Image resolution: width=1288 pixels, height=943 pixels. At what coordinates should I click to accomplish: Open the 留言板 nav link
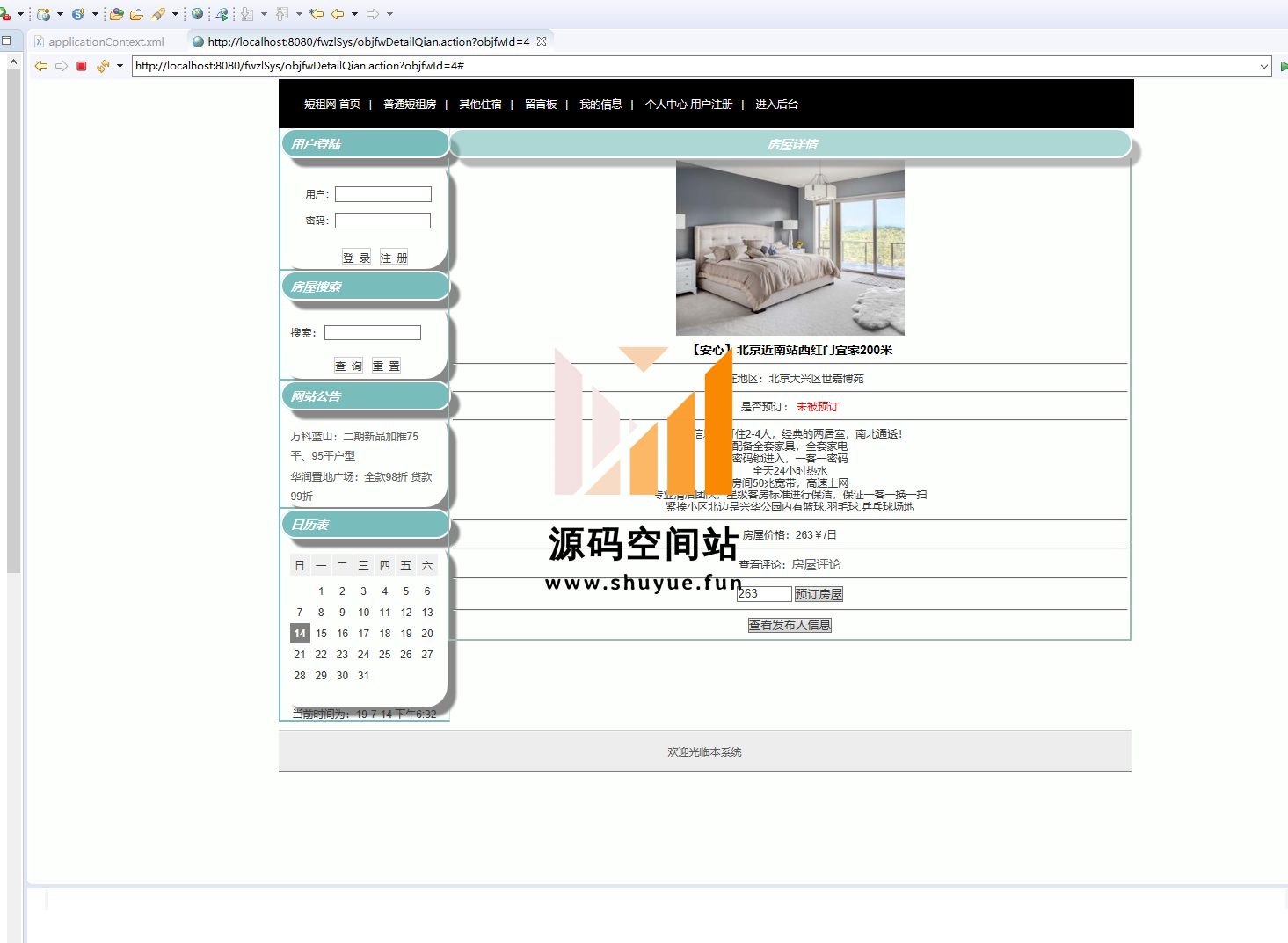(541, 104)
